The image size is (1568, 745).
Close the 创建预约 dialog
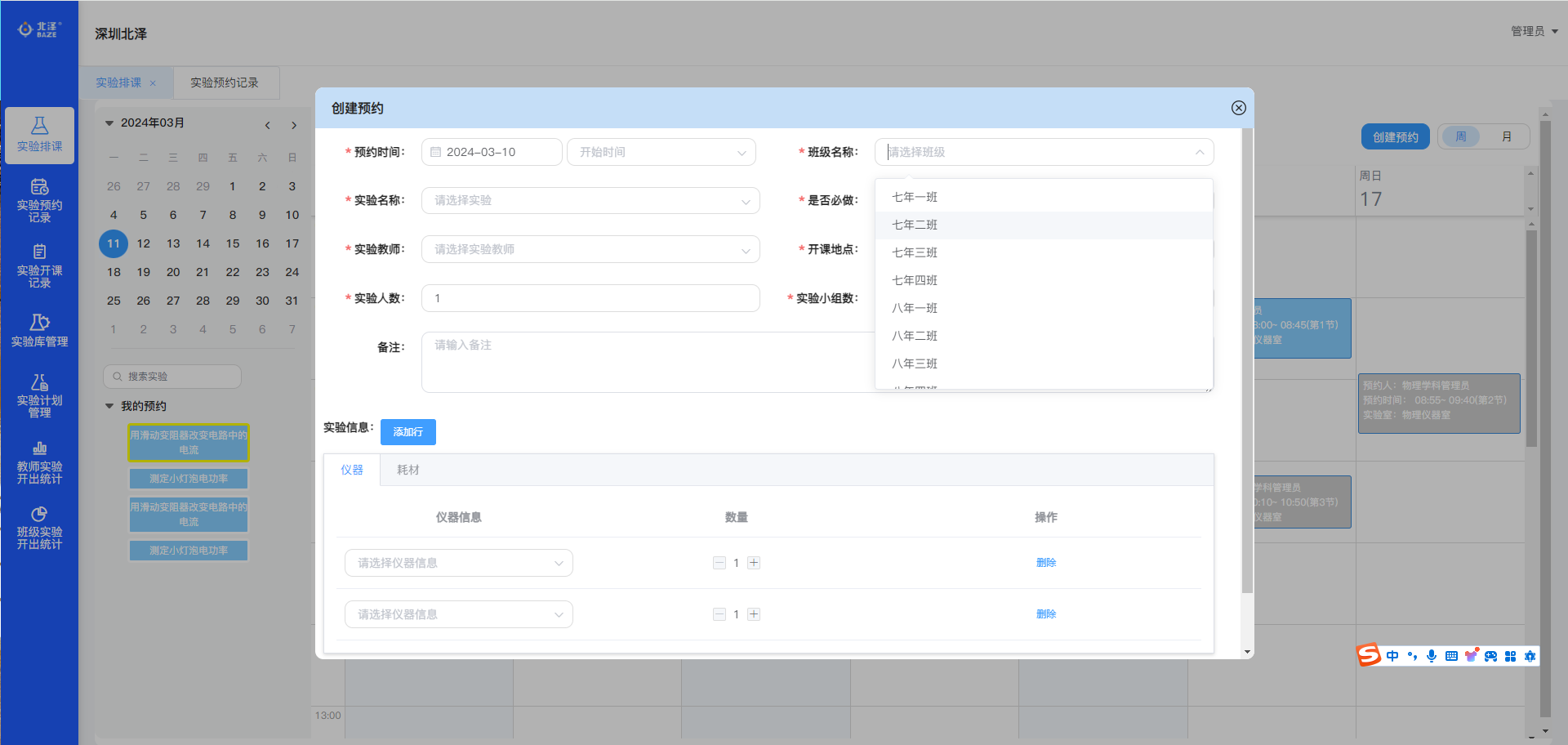[x=1238, y=108]
